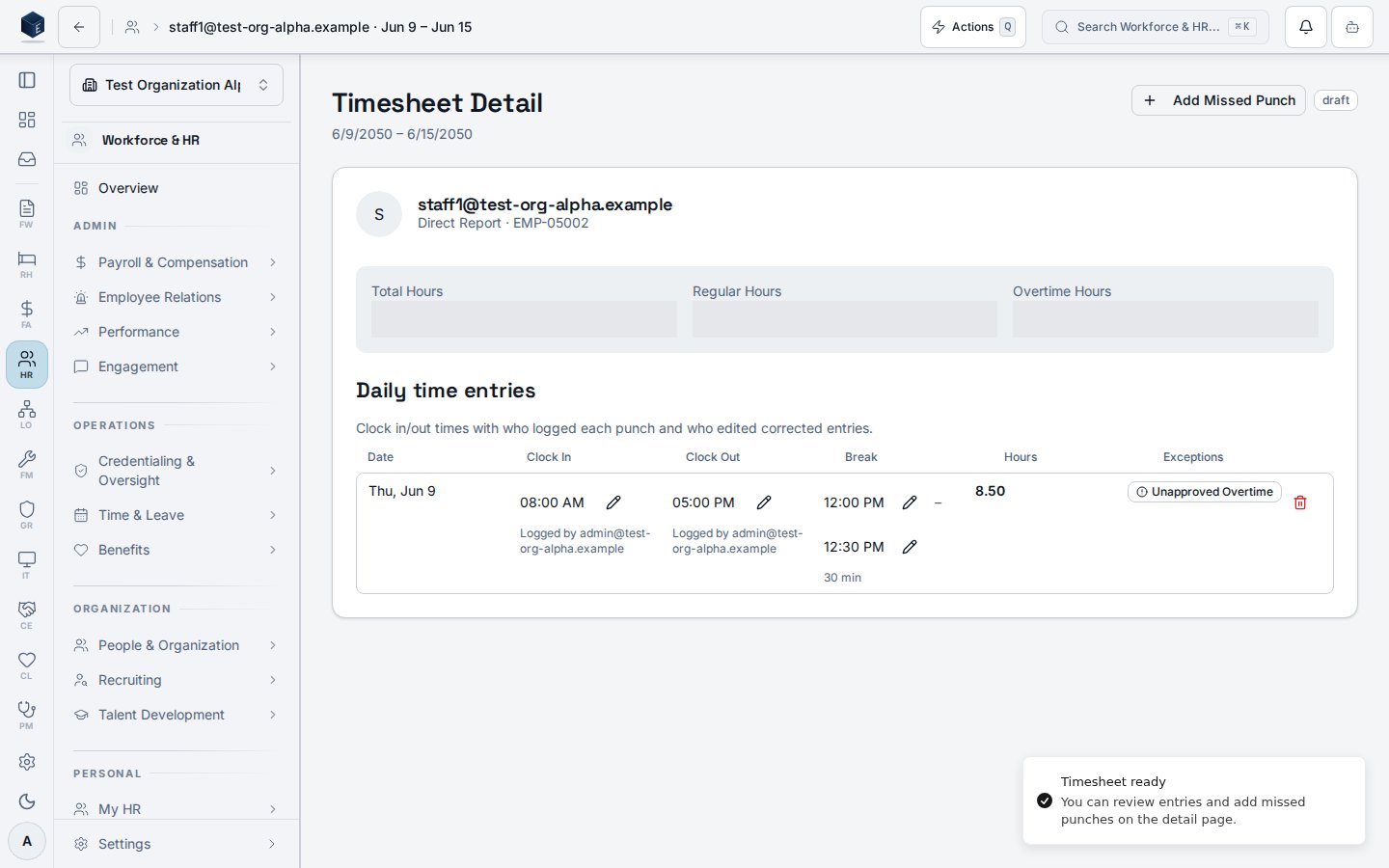Open the RH module icon
The image size is (1389, 868).
[x=27, y=264]
